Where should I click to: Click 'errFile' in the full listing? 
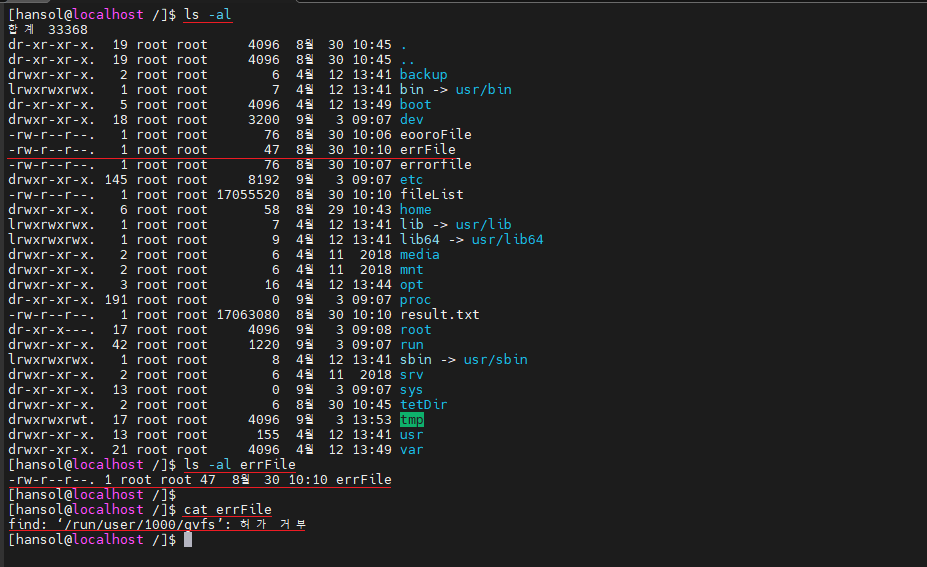point(427,150)
